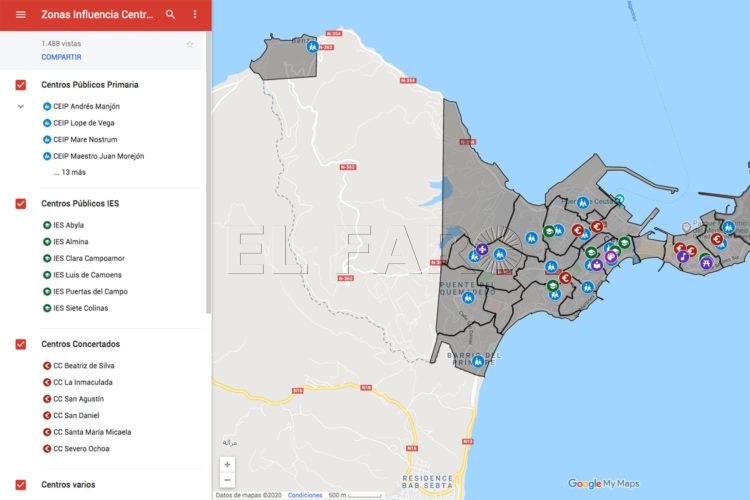Image resolution: width=750 pixels, height=500 pixels.
Task: Select CEIP Lope de Vega in list
Action: click(82, 123)
